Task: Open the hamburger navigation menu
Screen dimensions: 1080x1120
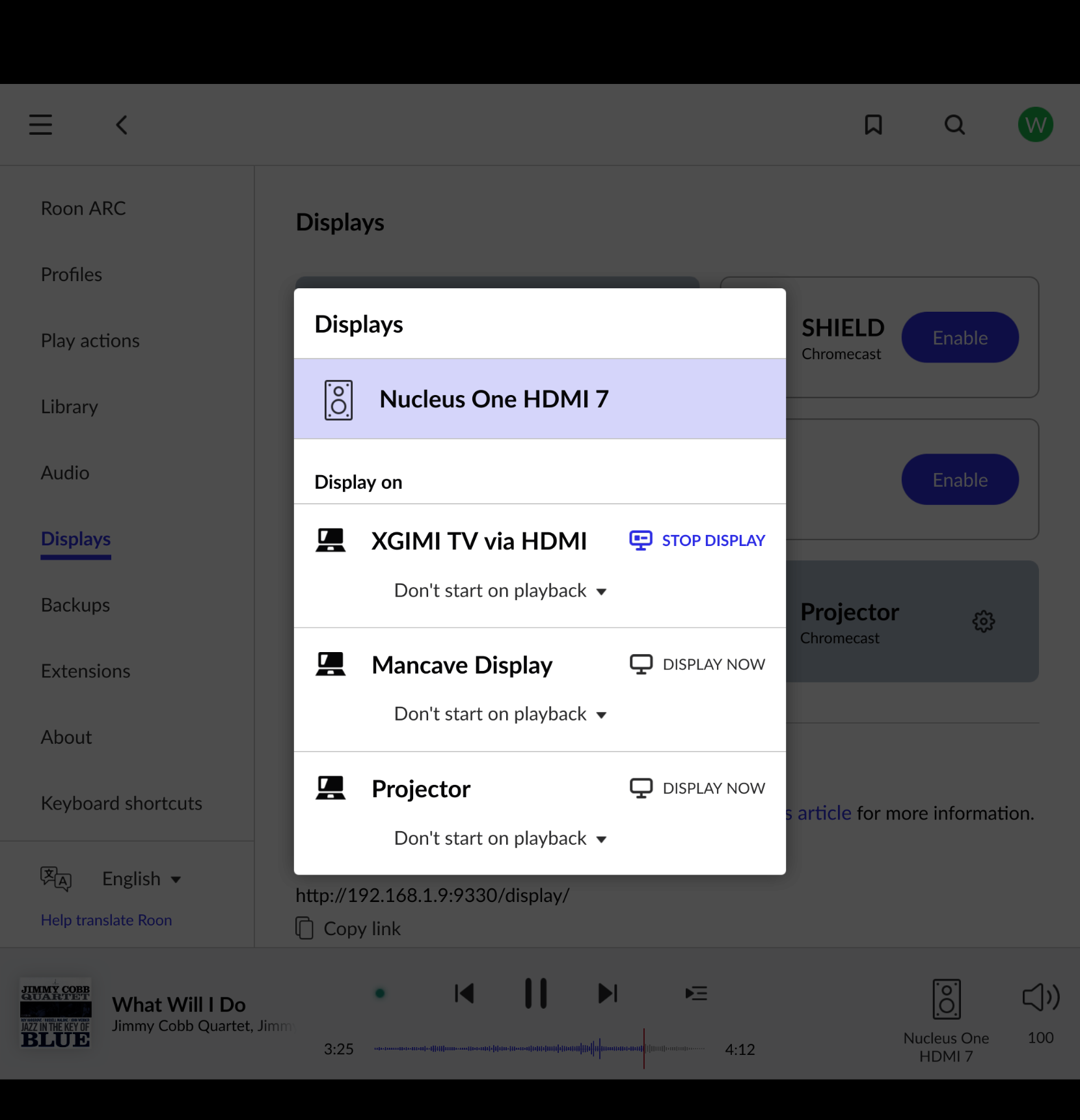Action: point(40,124)
